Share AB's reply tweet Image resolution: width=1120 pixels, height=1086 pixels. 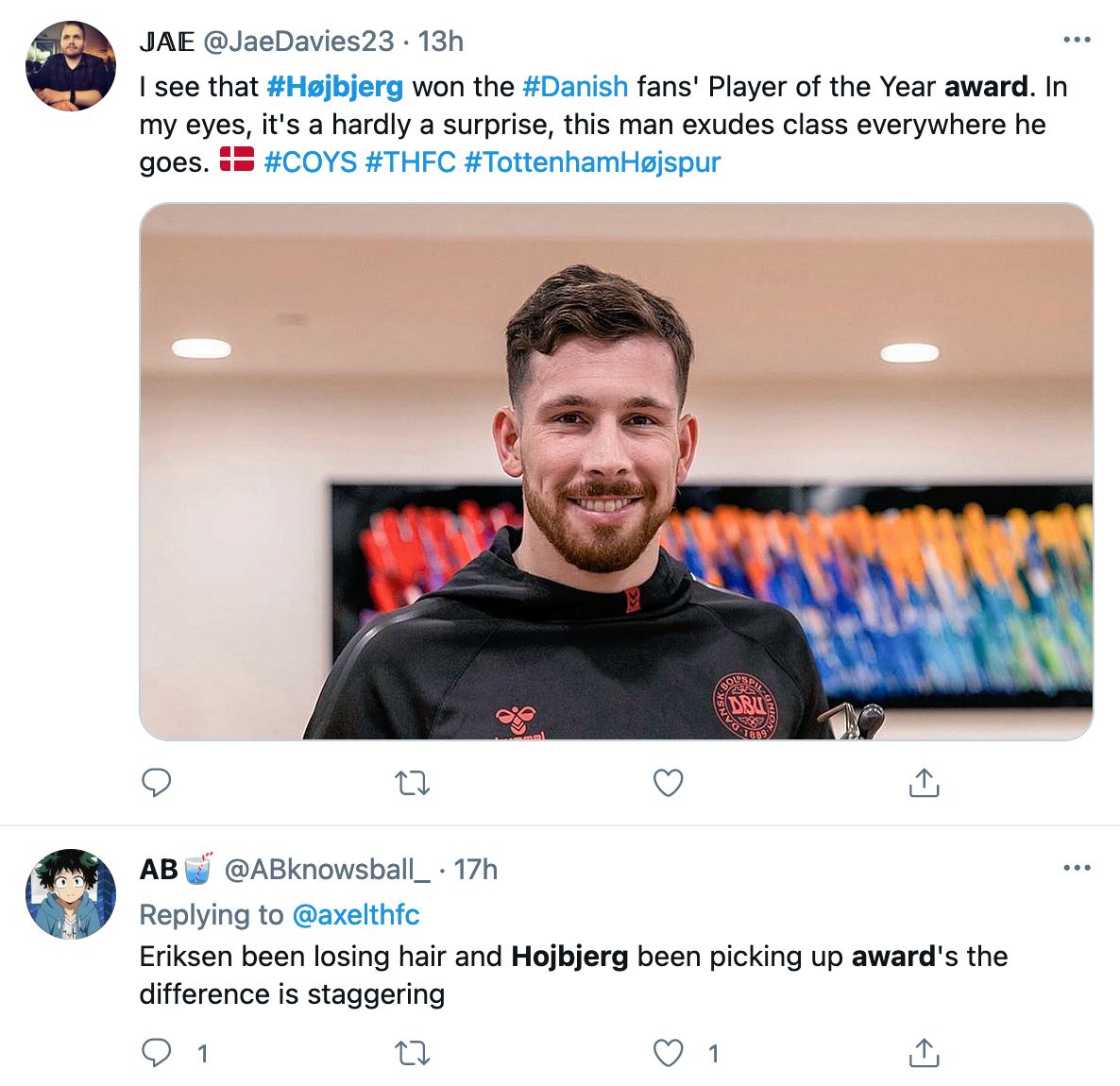924,1052
